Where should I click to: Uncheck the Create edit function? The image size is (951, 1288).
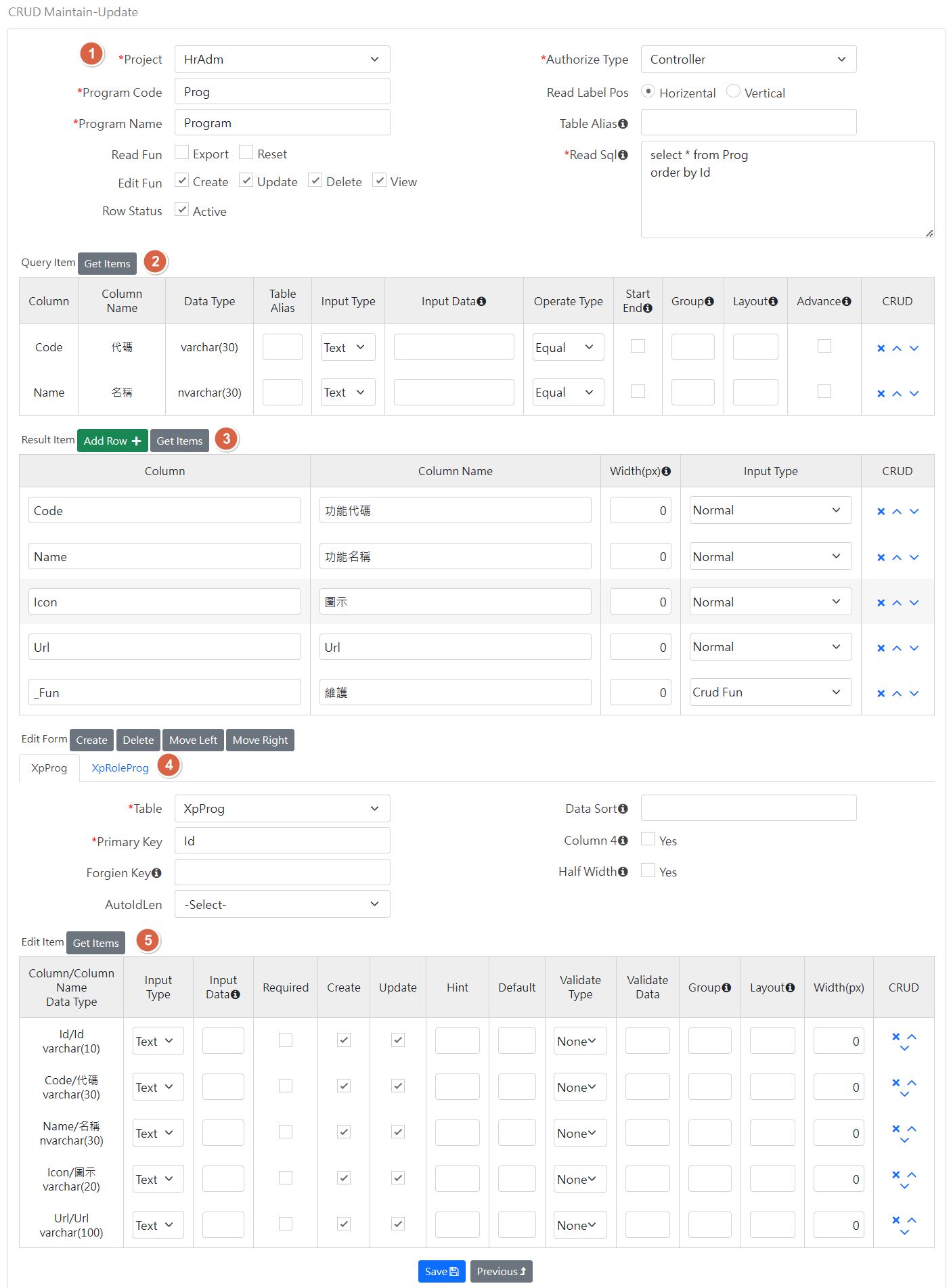[x=181, y=180]
